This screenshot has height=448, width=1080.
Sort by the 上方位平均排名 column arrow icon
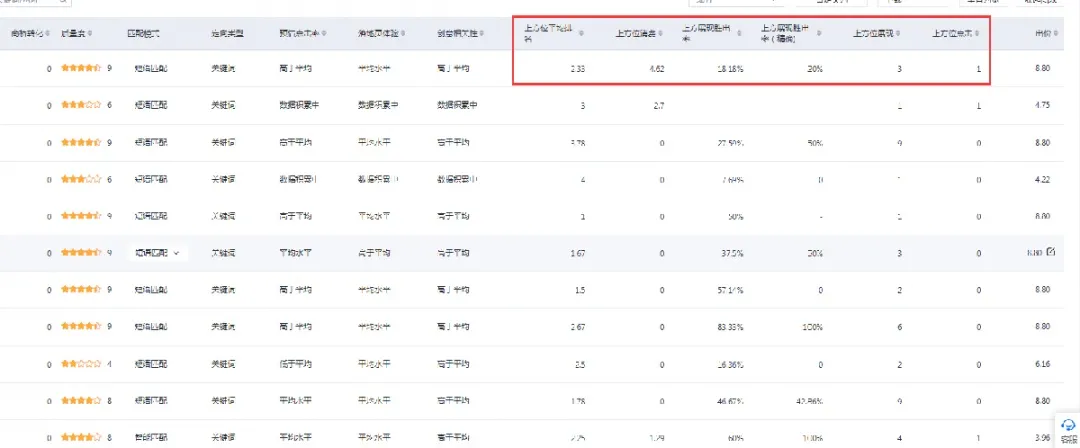point(581,33)
